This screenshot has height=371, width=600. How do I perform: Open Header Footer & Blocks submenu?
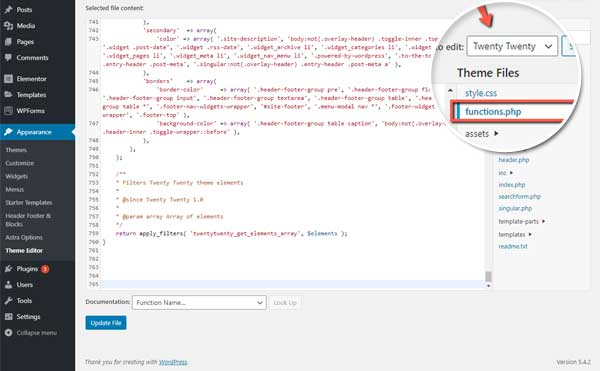point(28,220)
